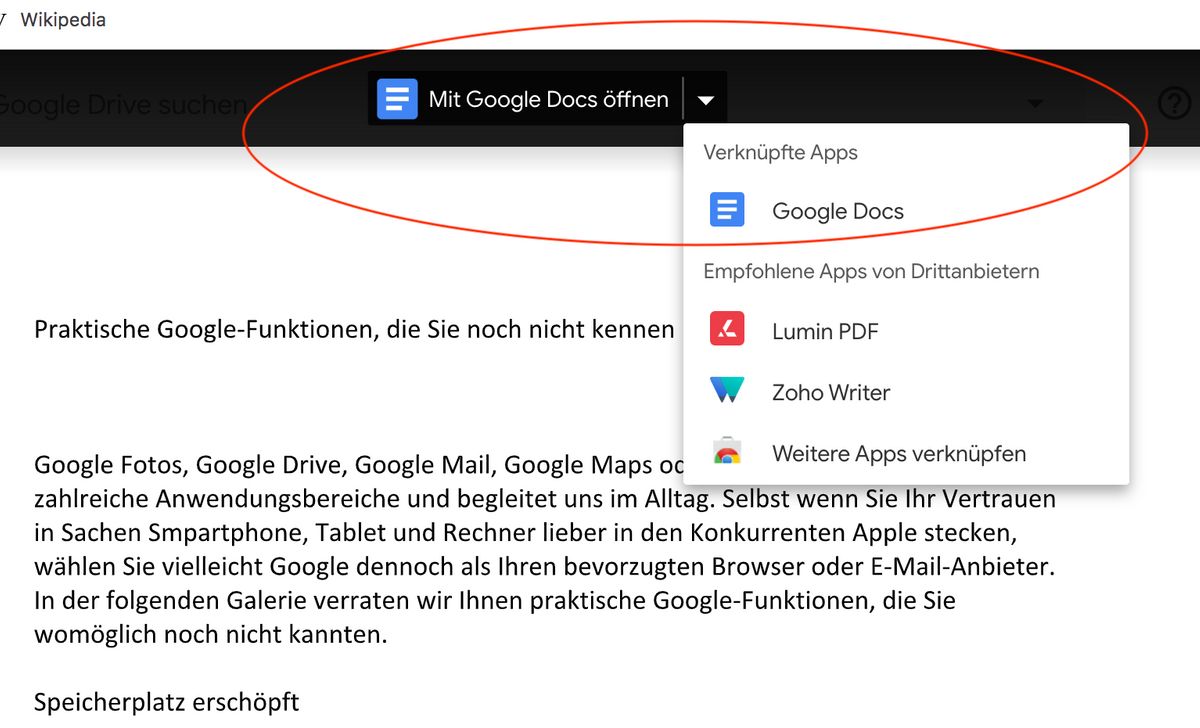
Task: Select Lumin PDF from recommended apps
Action: [x=906, y=331]
